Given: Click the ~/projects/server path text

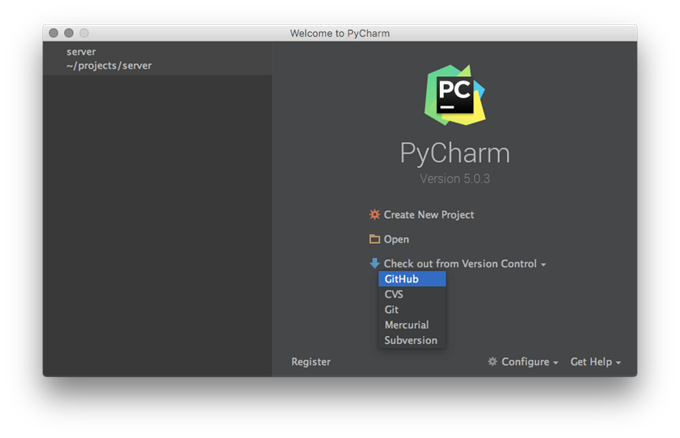Looking at the screenshot, I should [109, 66].
